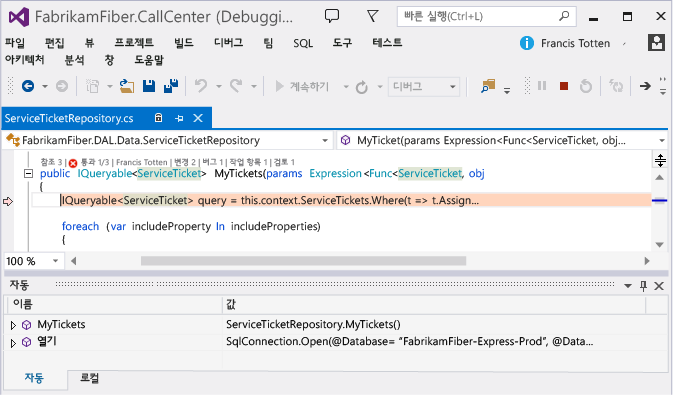Open the 아키텍처 menu
The image size is (673, 395).
(24, 60)
